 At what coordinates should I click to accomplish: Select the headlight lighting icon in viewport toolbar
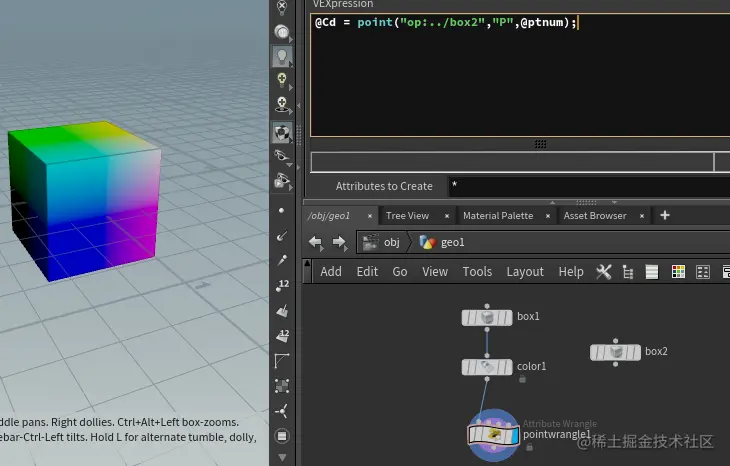point(282,32)
